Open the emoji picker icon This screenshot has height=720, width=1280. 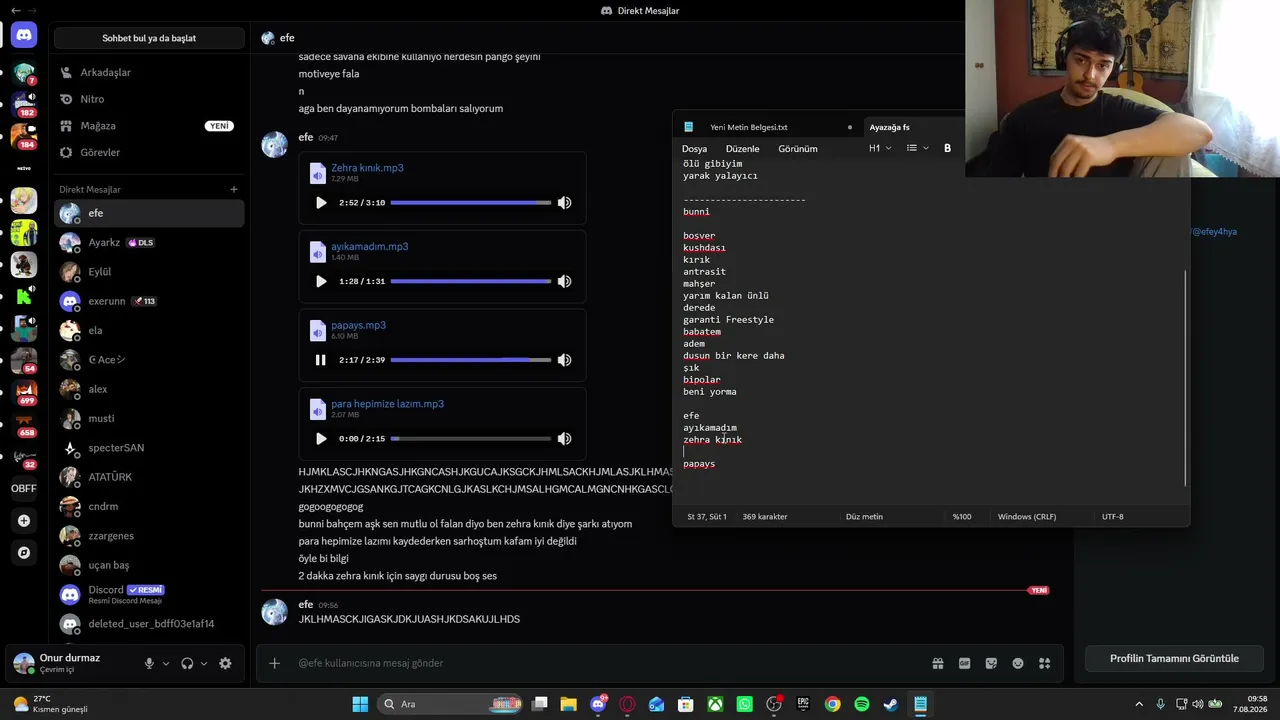pos(1018,663)
